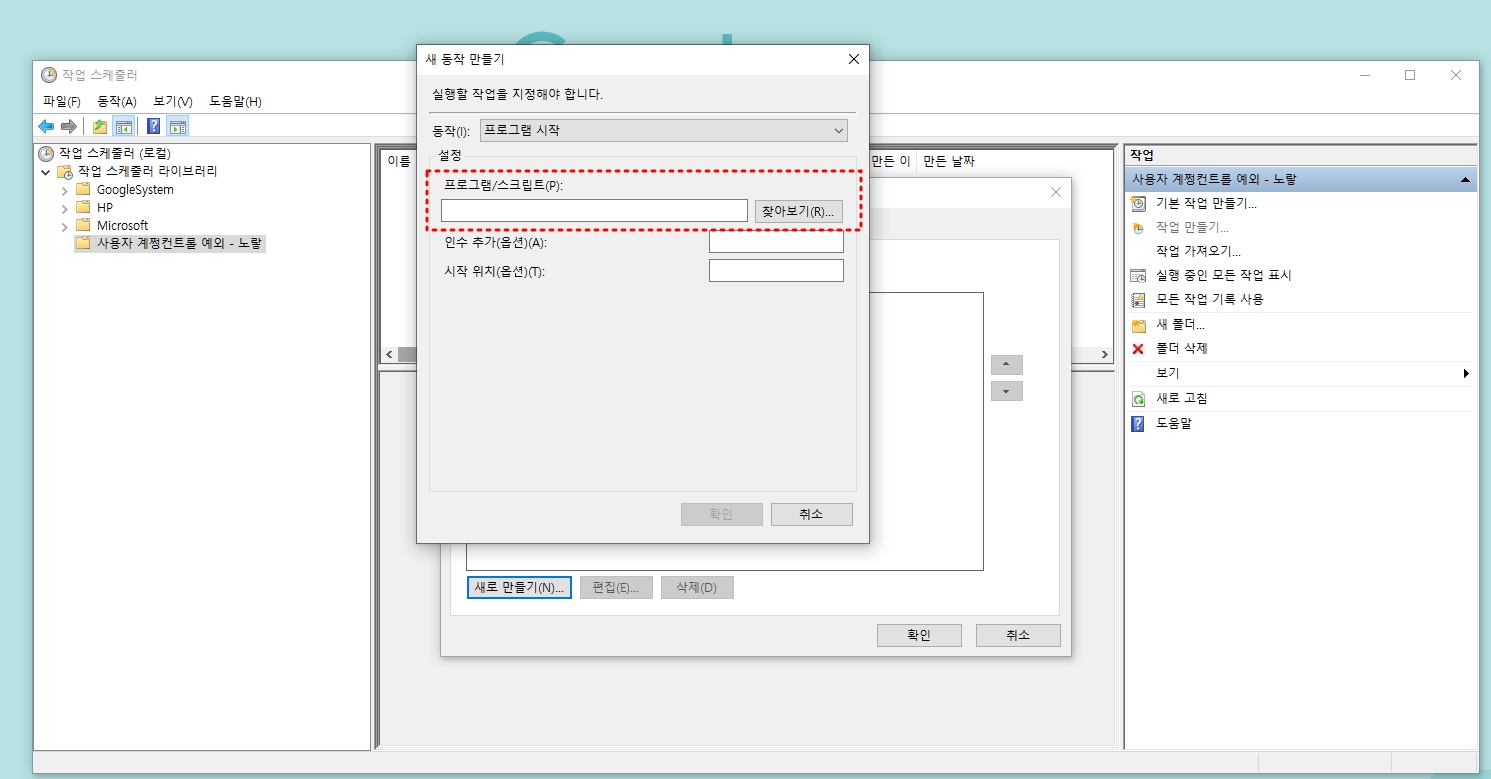The image size is (1491, 779).
Task: Close the 새 동작 만들기 dialog
Action: coord(853,59)
